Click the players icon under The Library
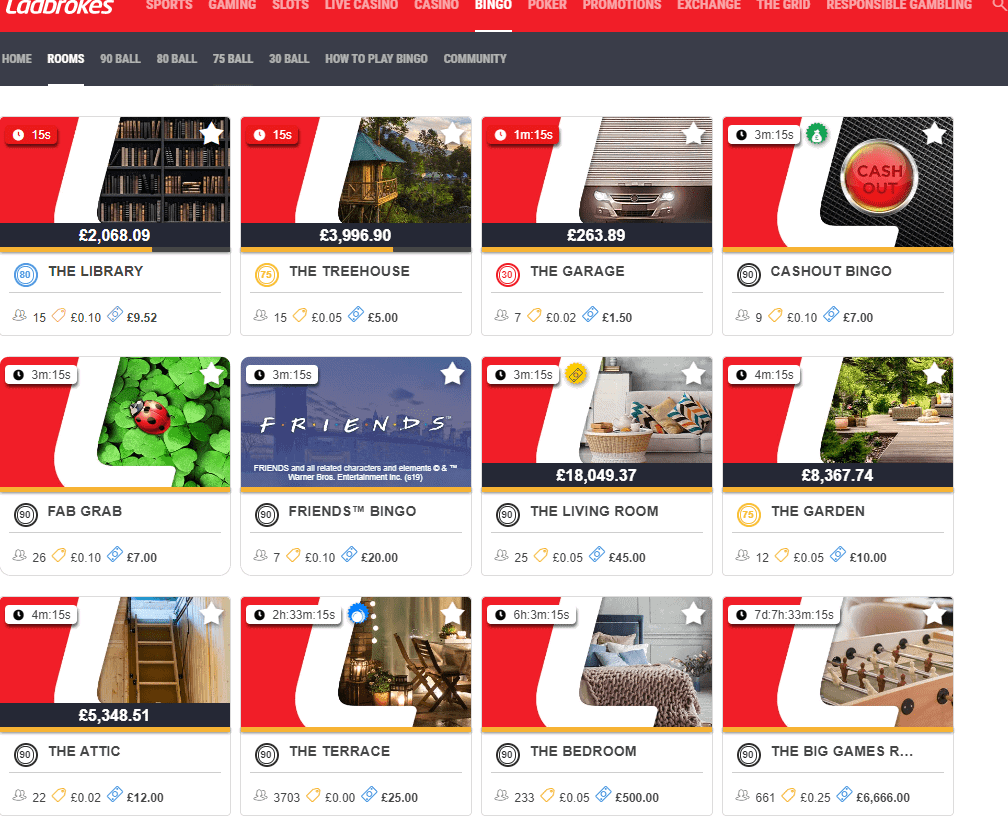Screen dimensions: 1008x826 [x=20, y=316]
